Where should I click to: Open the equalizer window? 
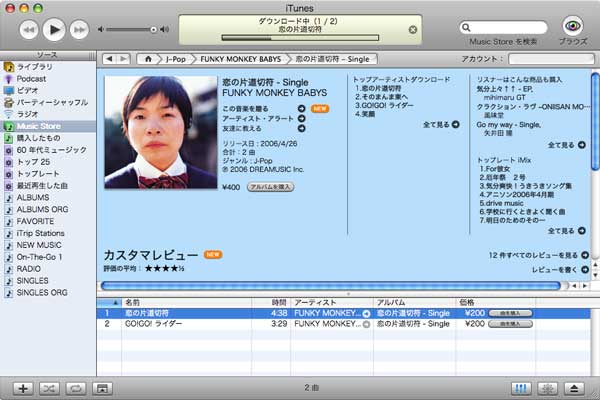(521, 388)
